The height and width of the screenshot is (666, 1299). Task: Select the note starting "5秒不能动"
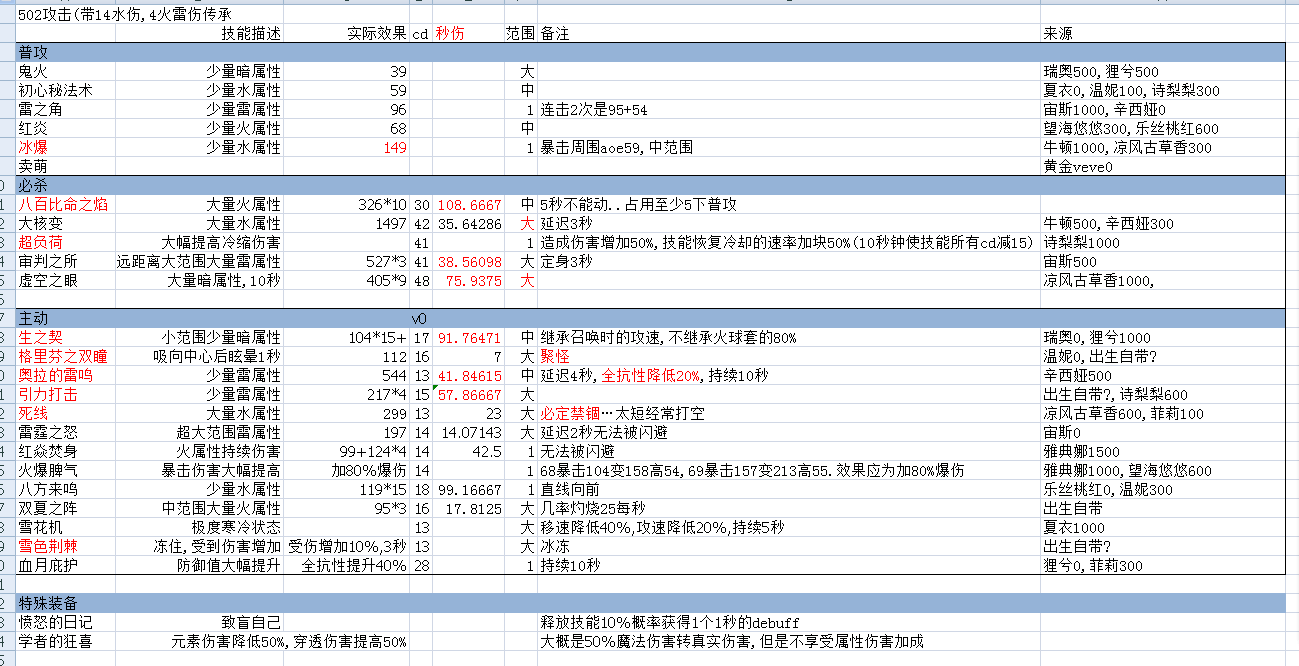pos(639,204)
